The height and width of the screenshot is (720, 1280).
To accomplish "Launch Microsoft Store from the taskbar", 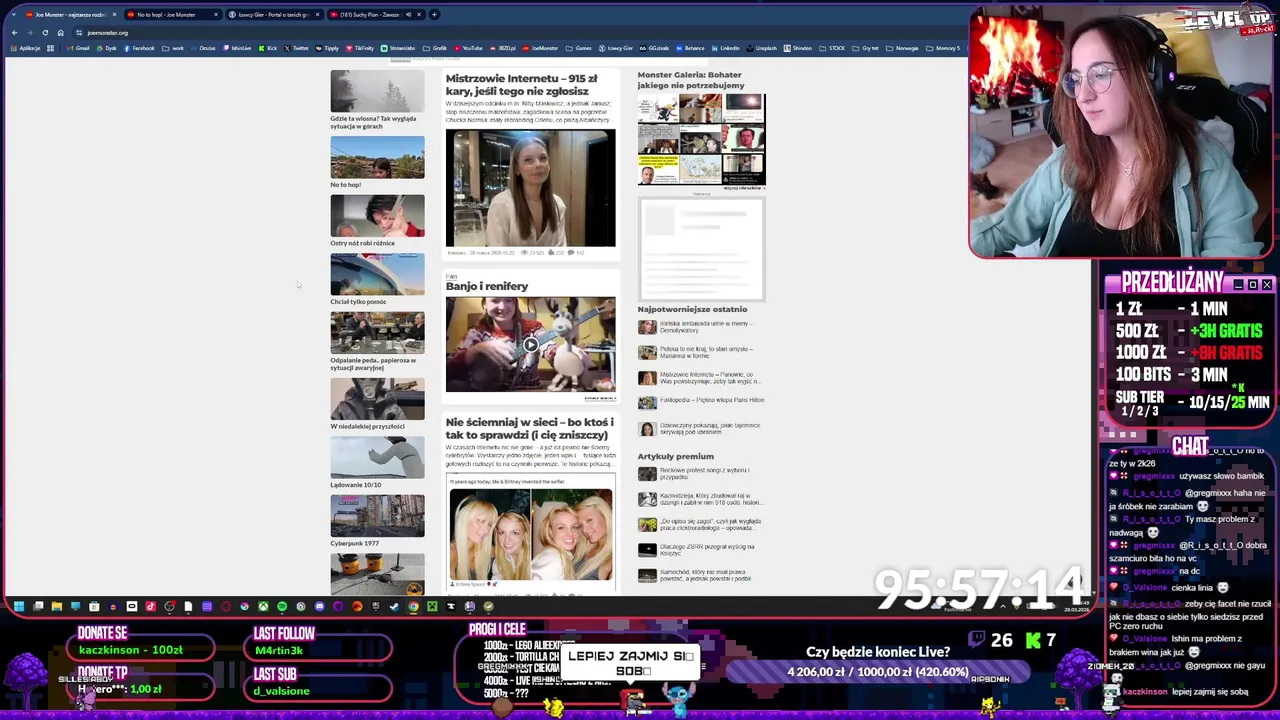I will (x=94, y=606).
